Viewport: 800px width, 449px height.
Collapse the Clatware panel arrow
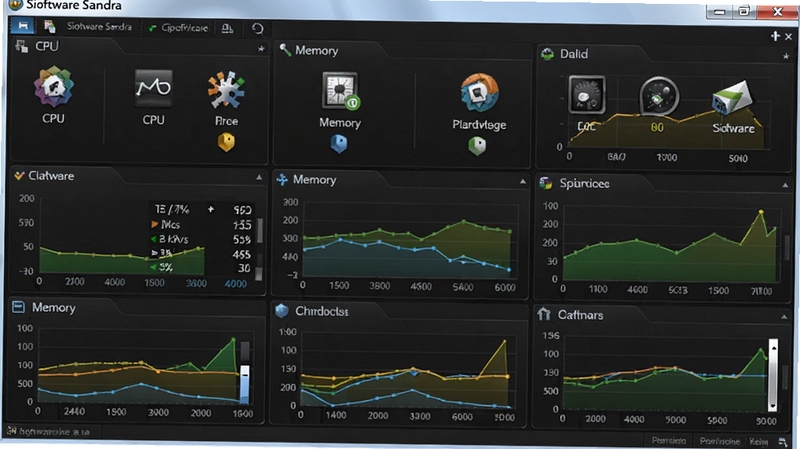259,177
